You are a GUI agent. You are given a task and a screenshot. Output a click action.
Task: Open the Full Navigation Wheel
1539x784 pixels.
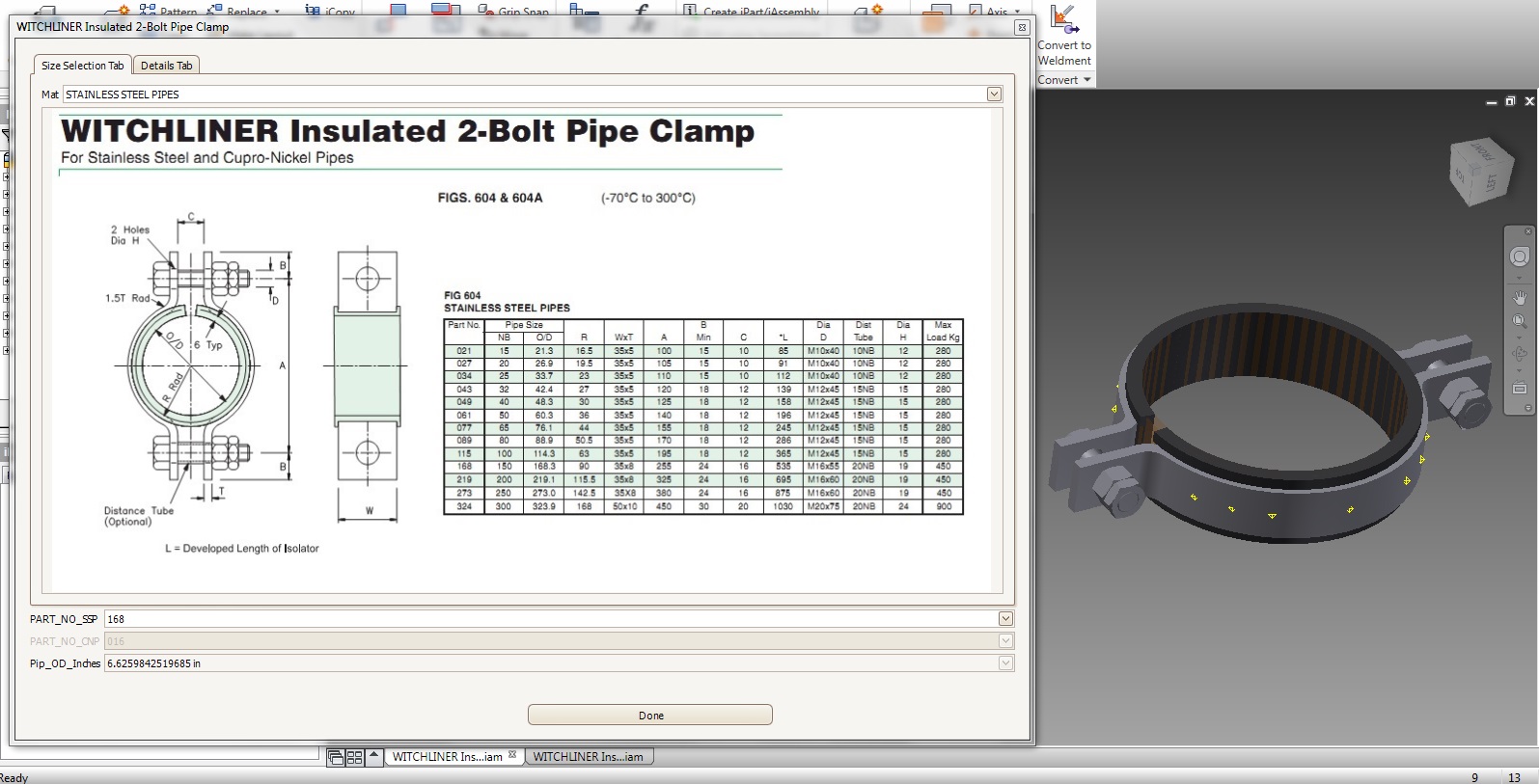[x=1519, y=257]
